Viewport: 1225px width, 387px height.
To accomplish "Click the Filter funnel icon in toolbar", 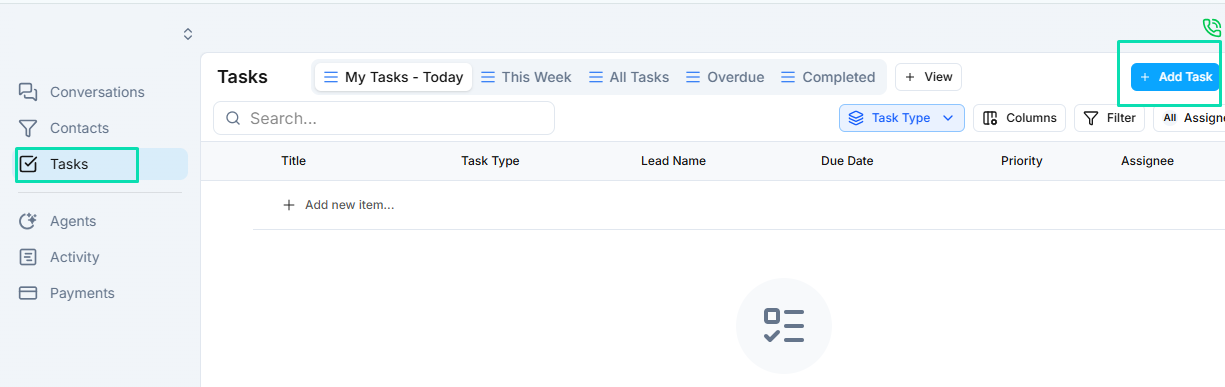I will coord(1091,118).
